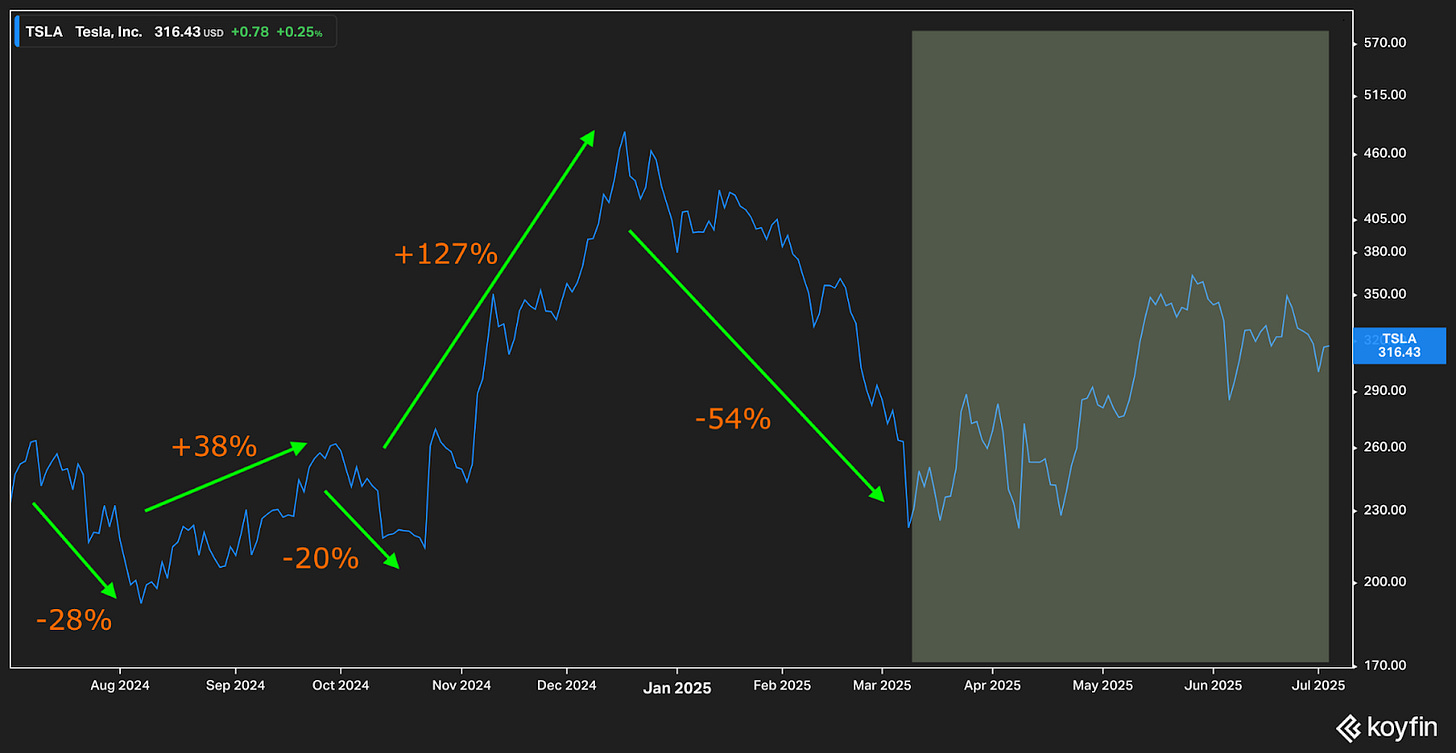The height and width of the screenshot is (753, 1456).
Task: Click the Mar 2025 date label
Action: [x=881, y=686]
